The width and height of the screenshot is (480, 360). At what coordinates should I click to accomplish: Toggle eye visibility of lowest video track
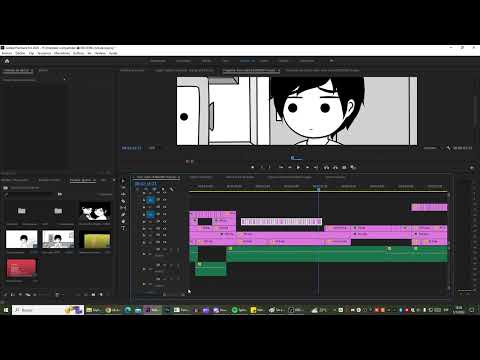pos(164,242)
